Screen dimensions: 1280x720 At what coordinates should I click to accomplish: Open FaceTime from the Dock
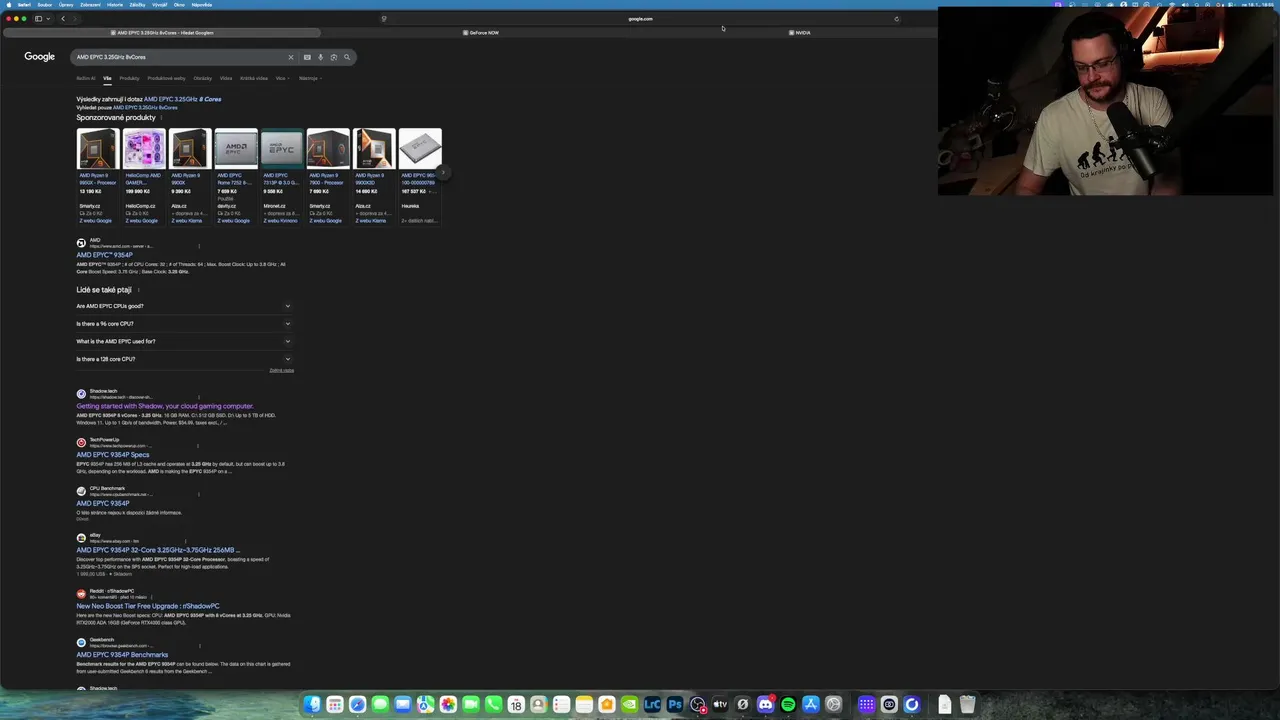click(x=471, y=704)
